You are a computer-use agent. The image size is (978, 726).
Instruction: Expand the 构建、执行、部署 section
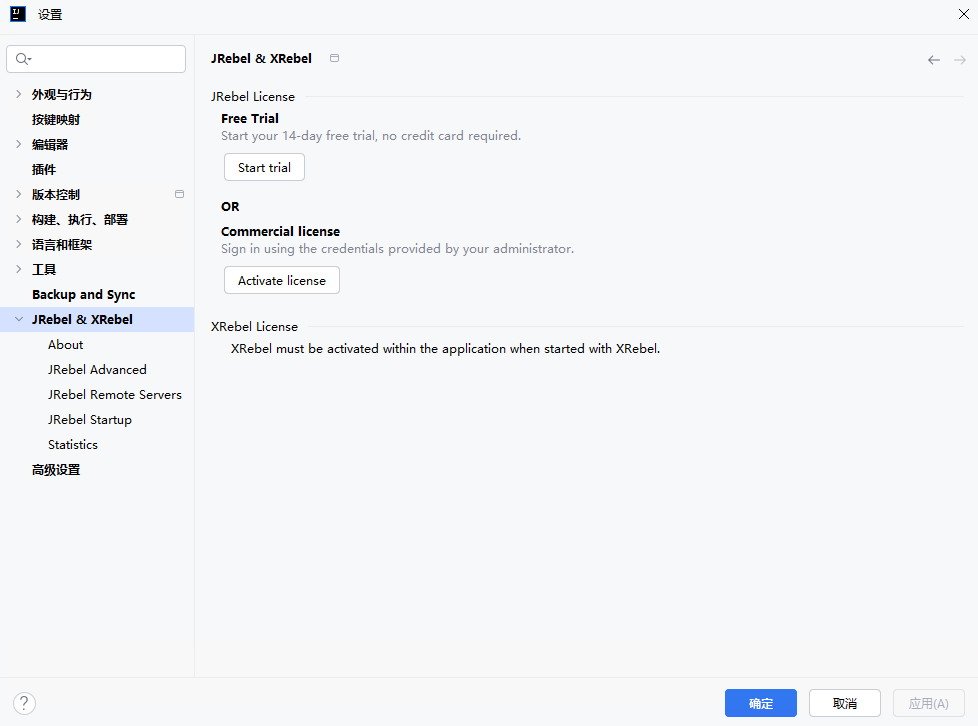(18, 219)
